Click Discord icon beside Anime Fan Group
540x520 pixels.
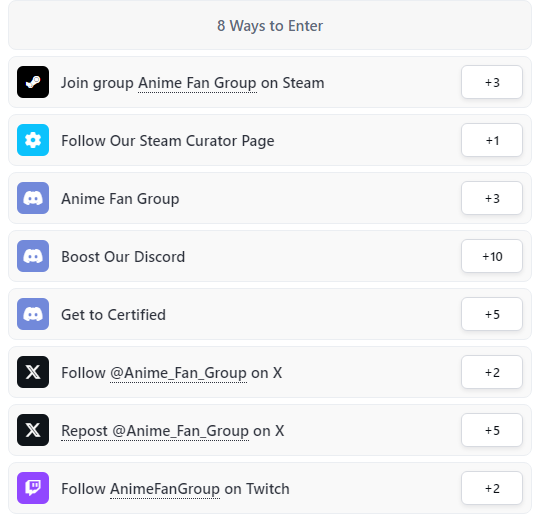(33, 198)
